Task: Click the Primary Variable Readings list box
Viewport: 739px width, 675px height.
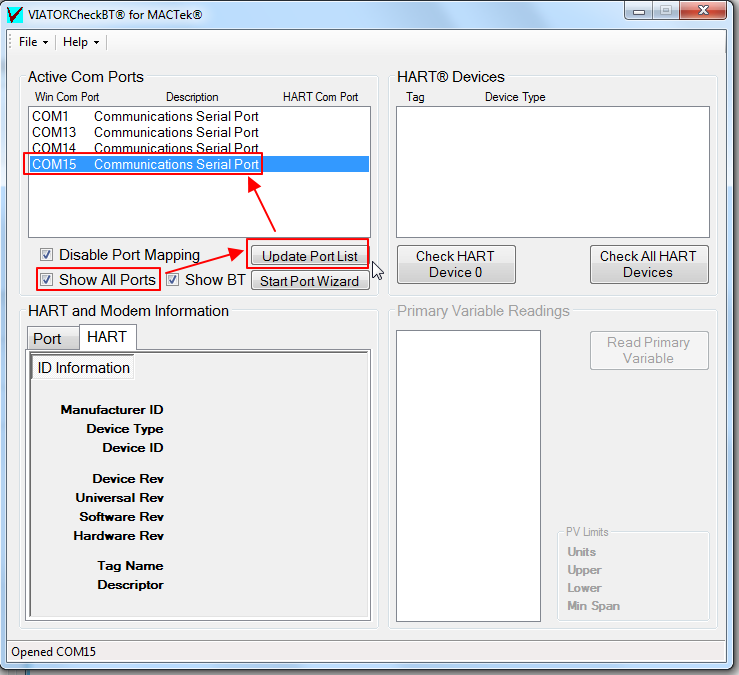Action: [x=468, y=476]
